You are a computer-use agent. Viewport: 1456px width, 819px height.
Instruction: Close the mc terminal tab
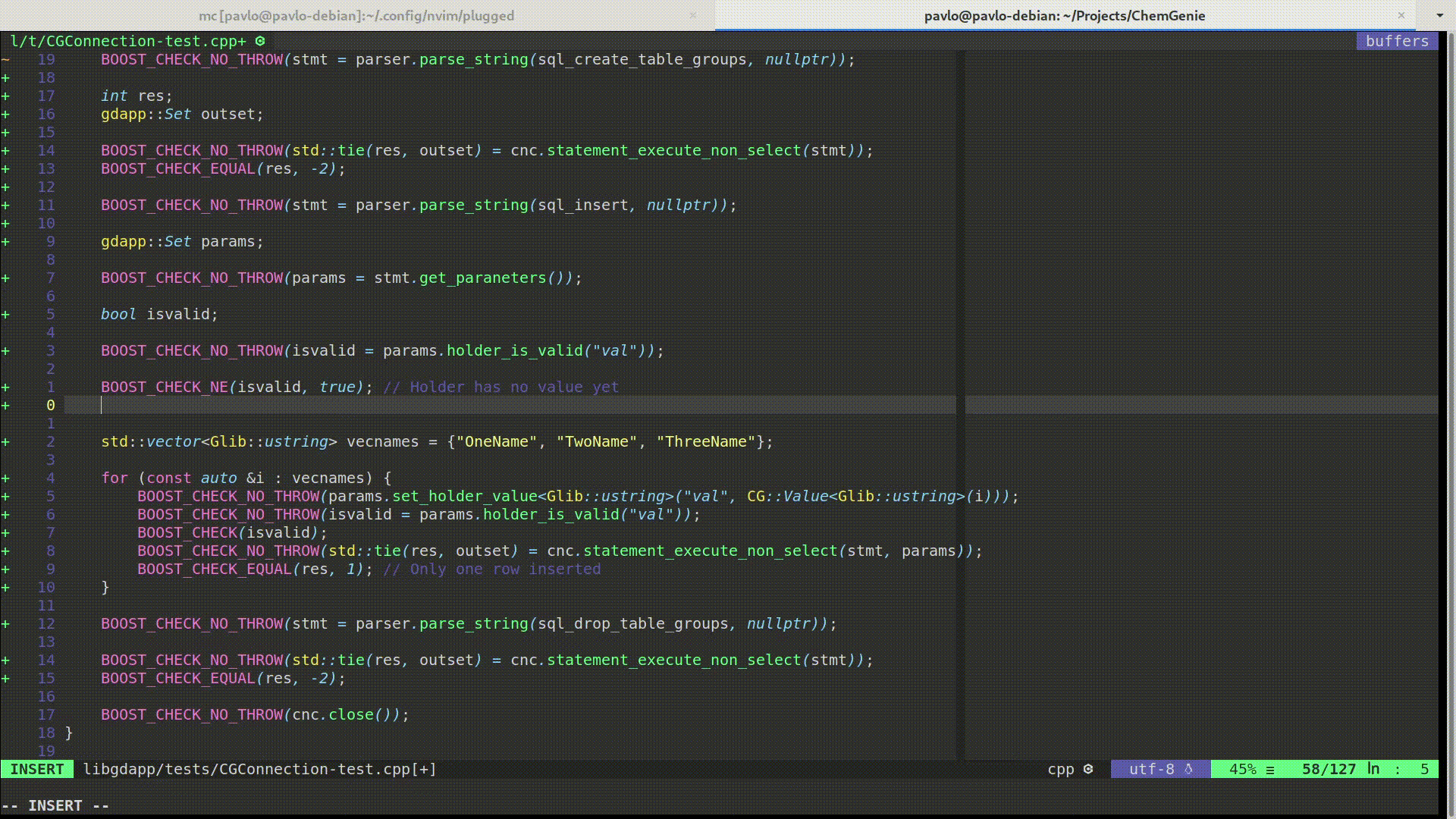coord(692,15)
